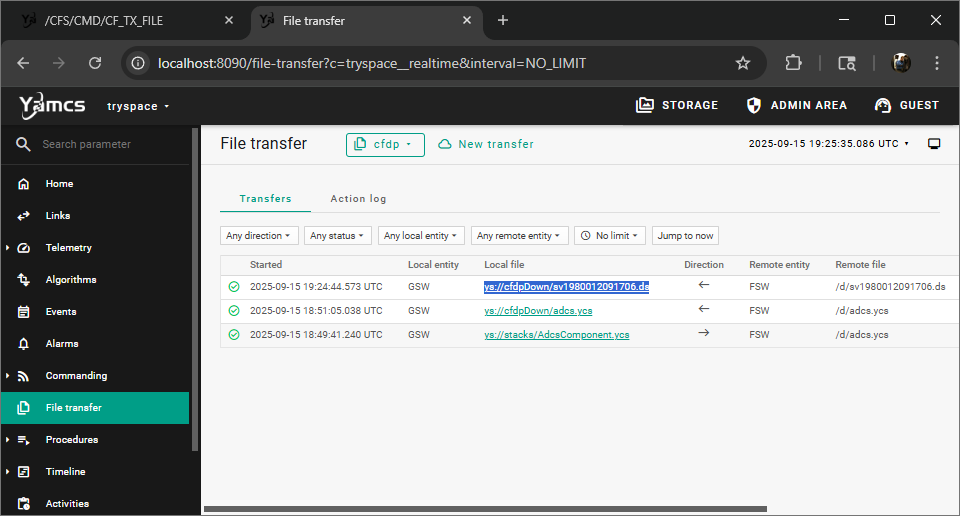Click the Guest user icon
The width and height of the screenshot is (960, 516).
883,105
